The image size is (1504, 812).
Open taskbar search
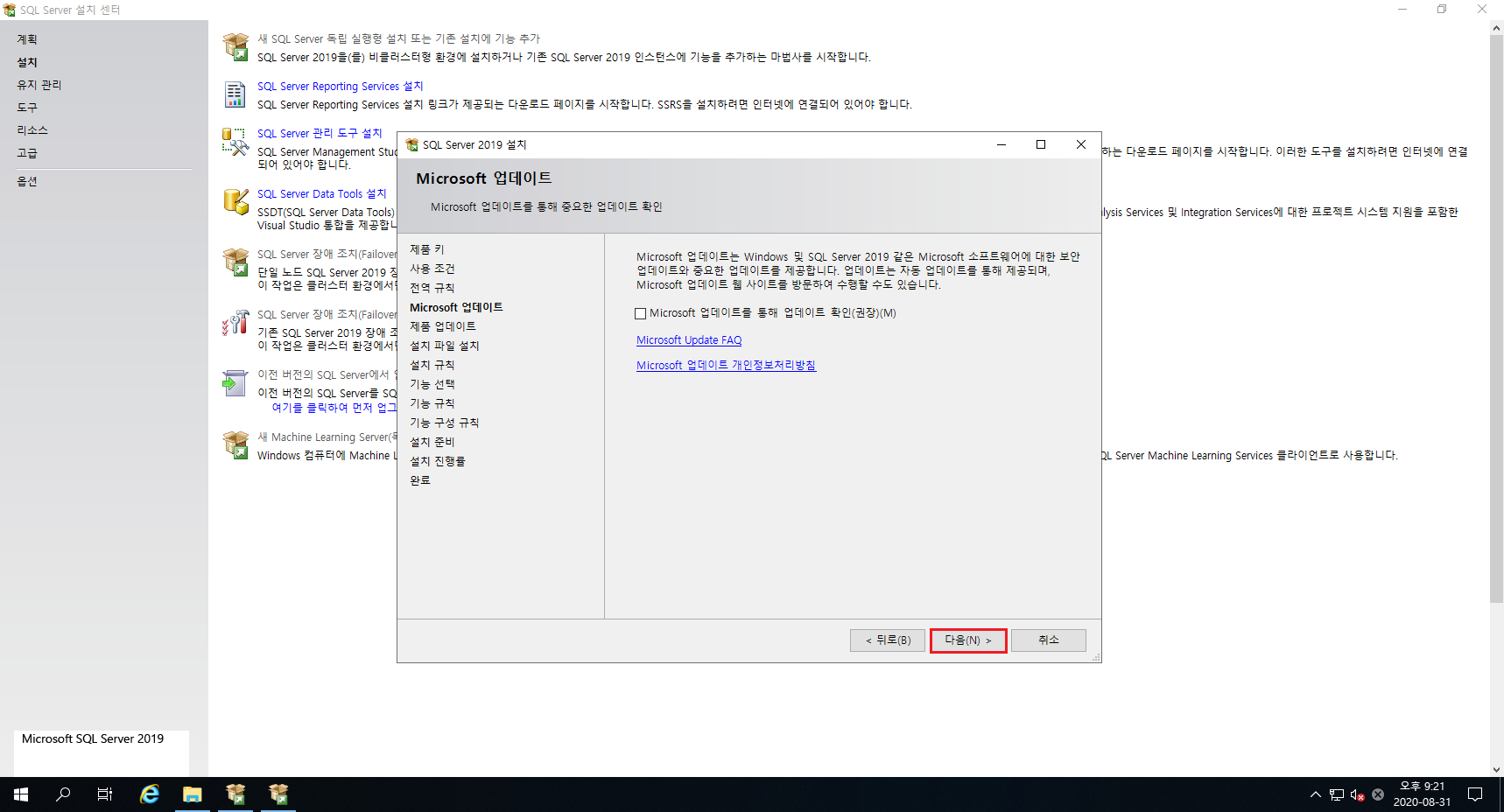[x=63, y=794]
